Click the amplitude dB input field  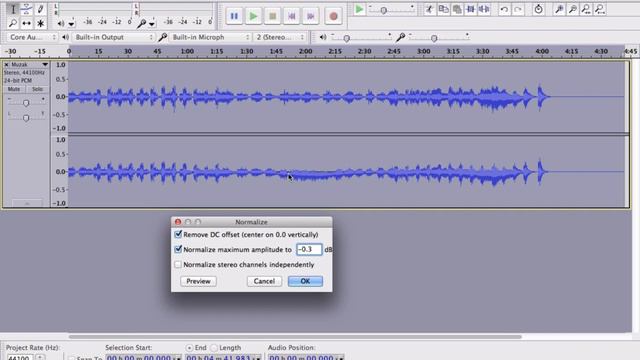309,249
